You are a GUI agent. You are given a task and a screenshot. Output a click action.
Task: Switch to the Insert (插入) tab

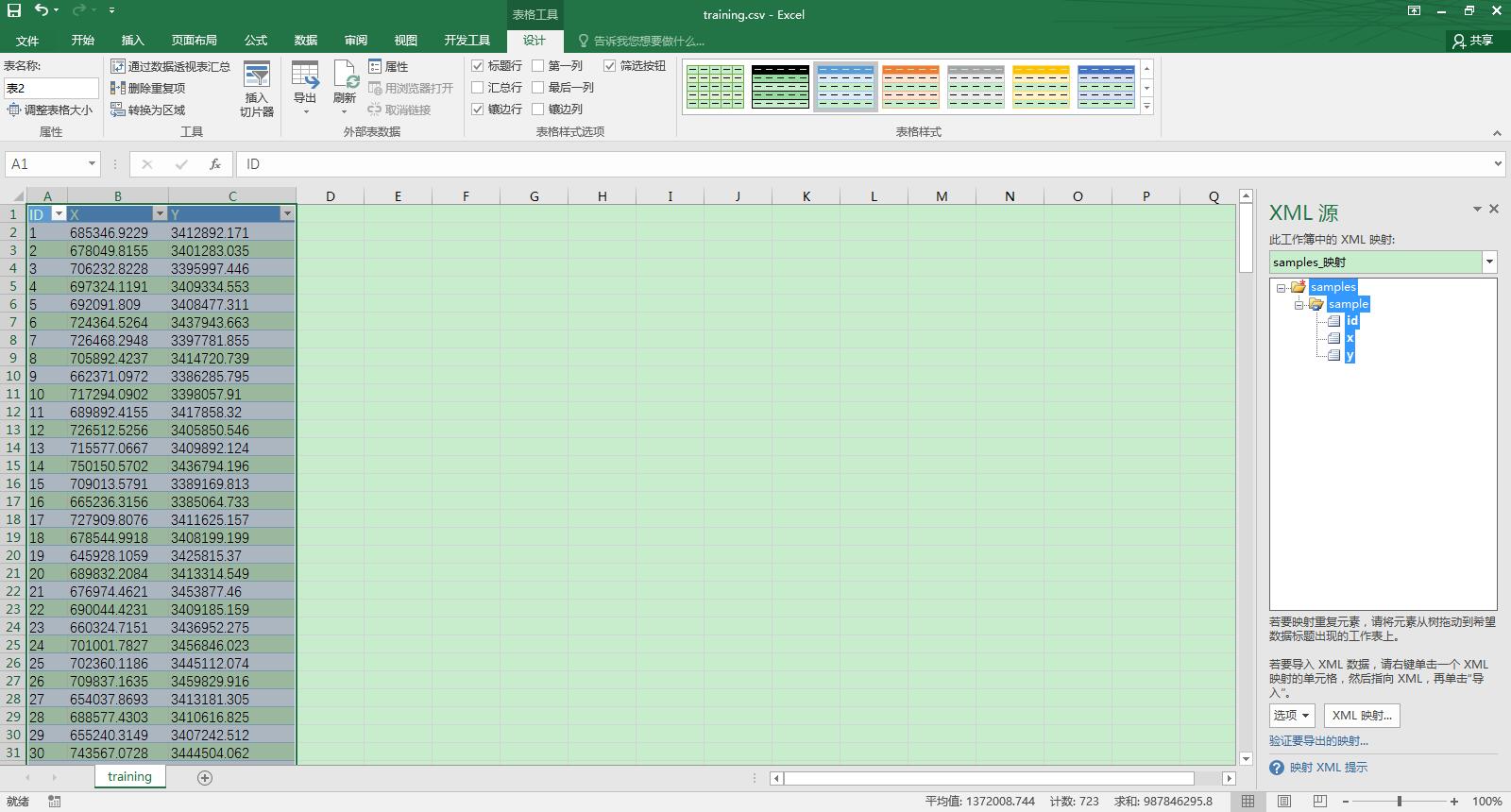click(x=133, y=41)
